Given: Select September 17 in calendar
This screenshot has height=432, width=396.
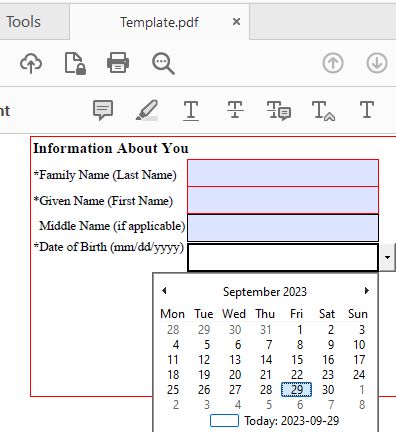Looking at the screenshot, I should [359, 360].
